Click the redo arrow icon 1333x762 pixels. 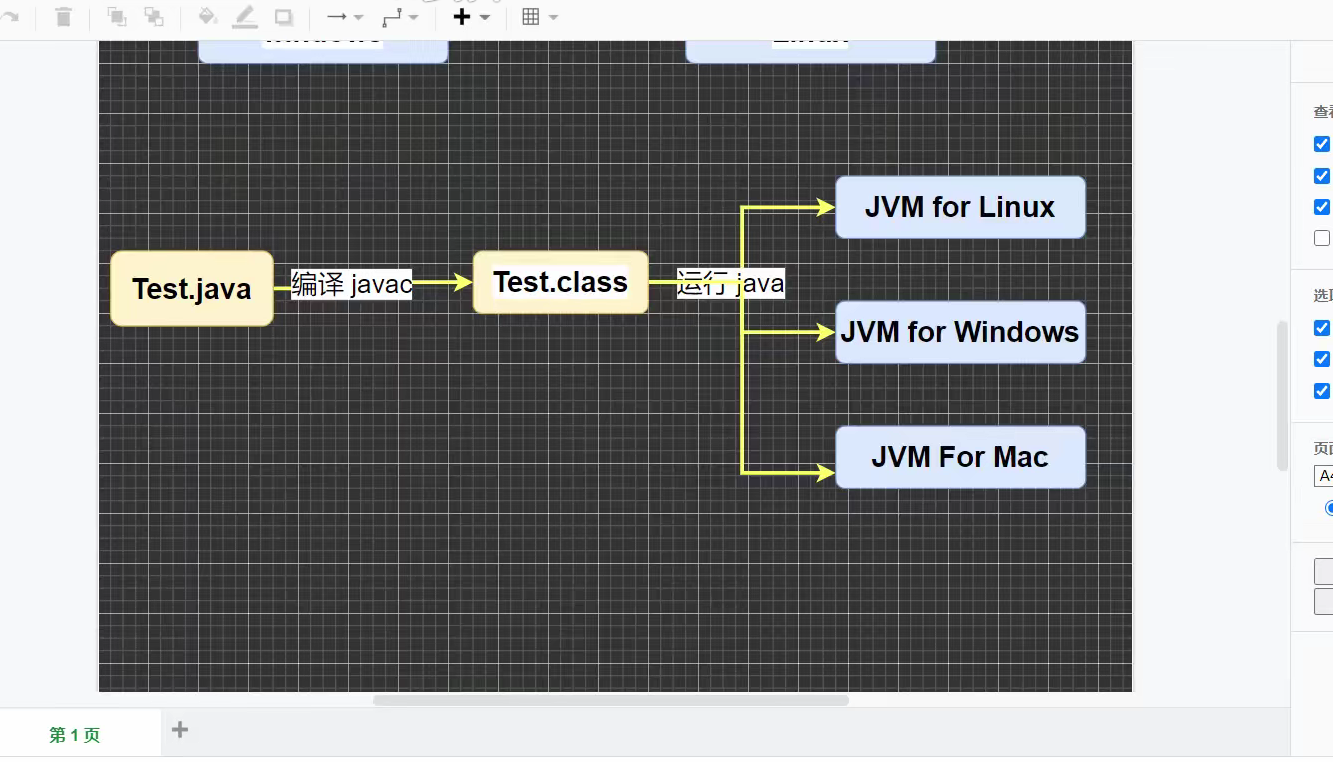pos(8,17)
